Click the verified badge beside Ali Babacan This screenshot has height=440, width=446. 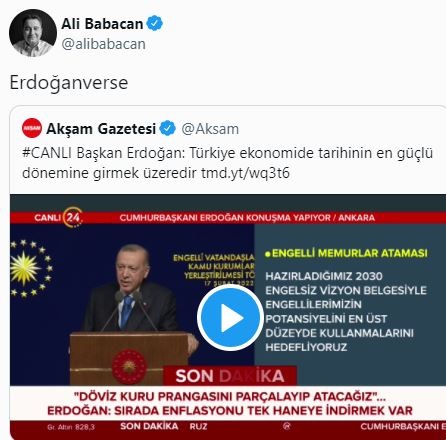[155, 23]
